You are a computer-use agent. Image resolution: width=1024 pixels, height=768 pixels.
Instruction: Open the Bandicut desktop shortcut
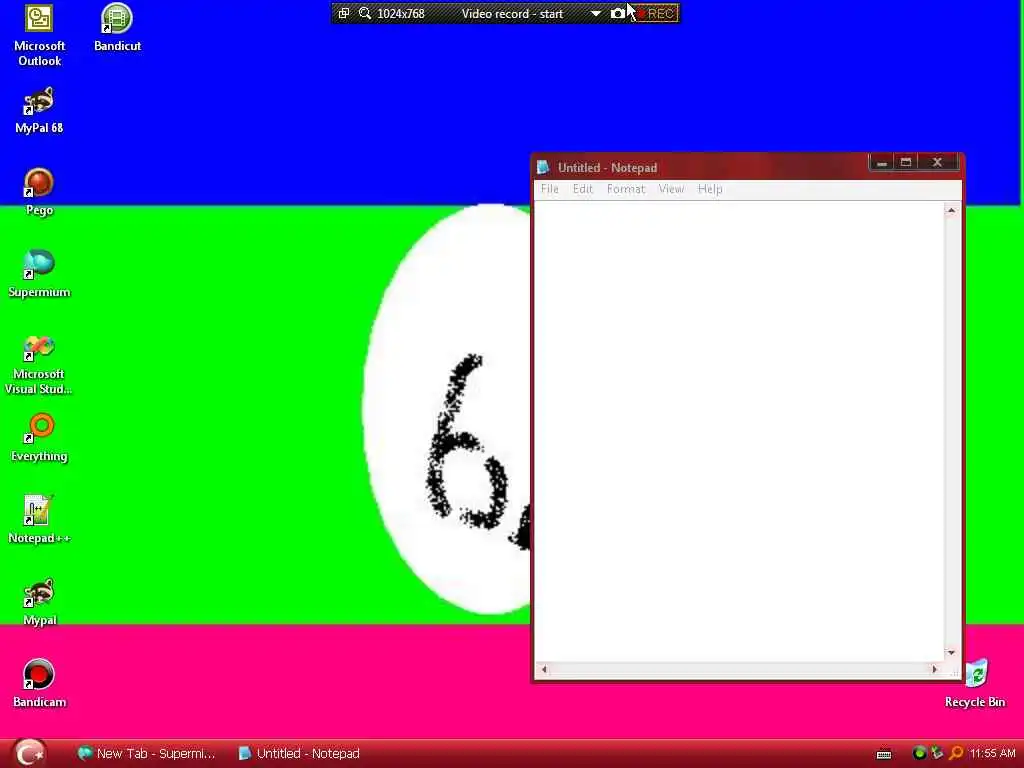pyautogui.click(x=117, y=29)
